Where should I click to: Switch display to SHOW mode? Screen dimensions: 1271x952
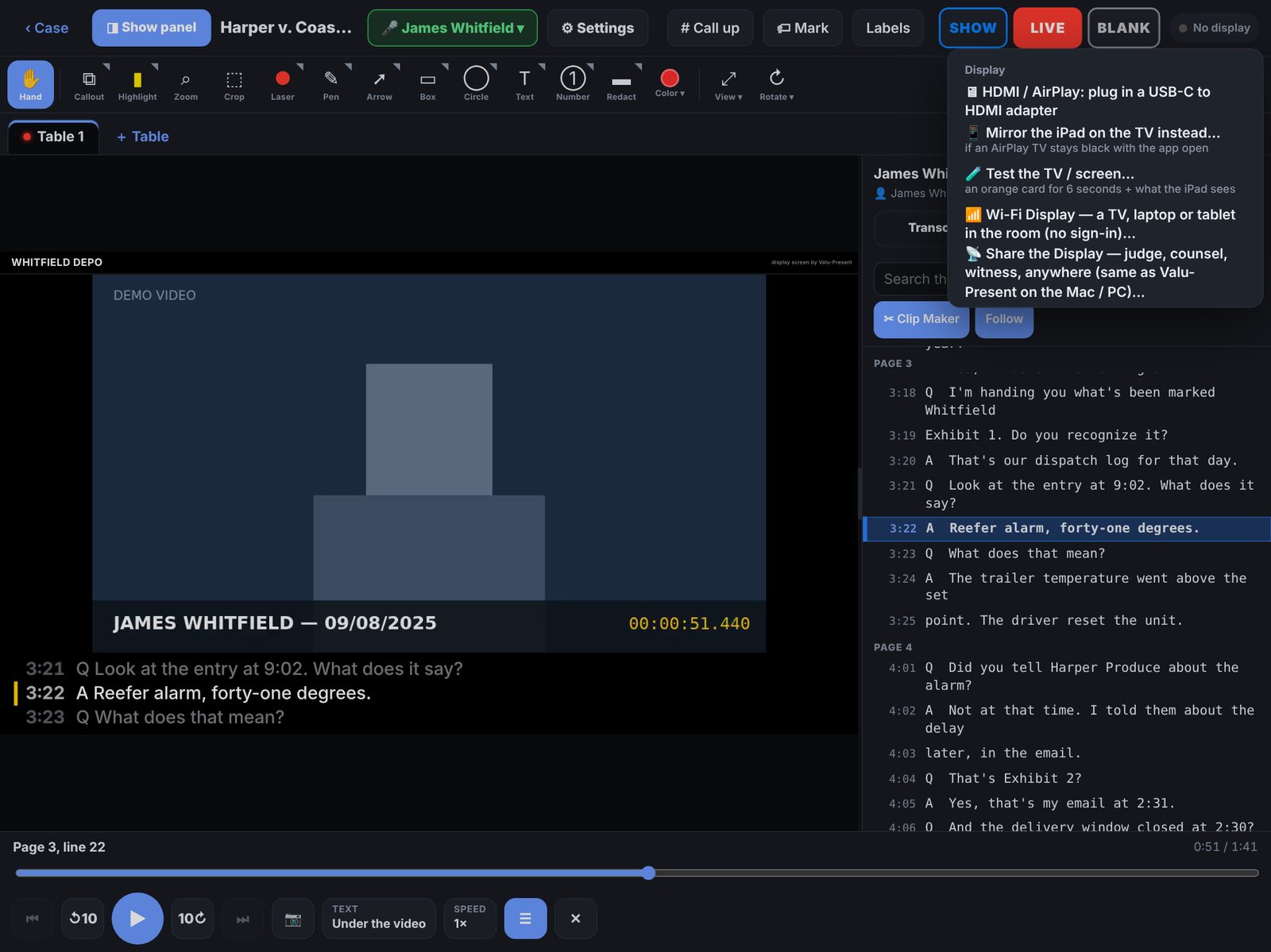click(x=973, y=28)
